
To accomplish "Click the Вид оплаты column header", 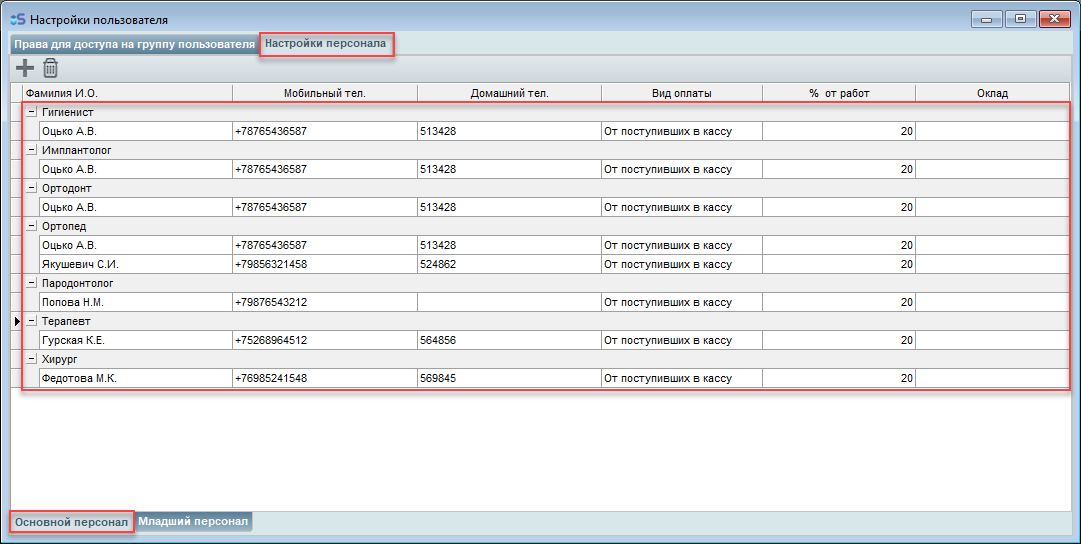I will pyautogui.click(x=681, y=93).
